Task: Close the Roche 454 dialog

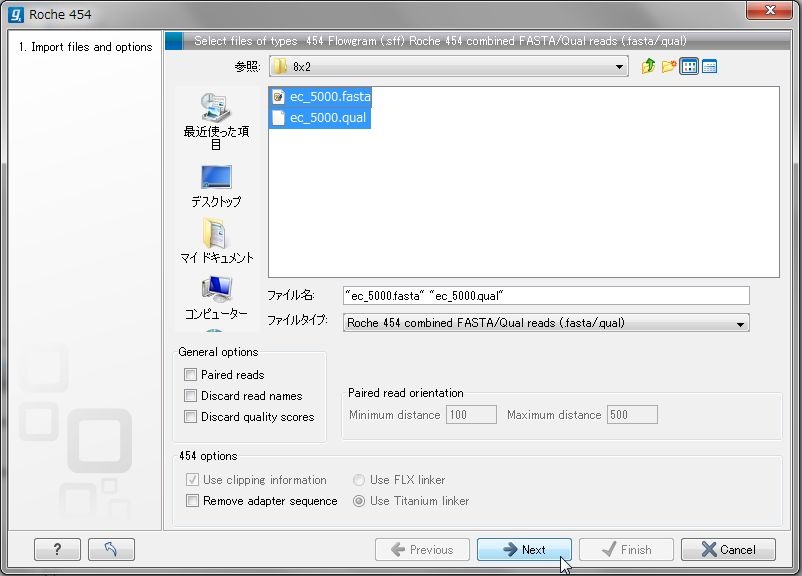Action: click(x=769, y=10)
